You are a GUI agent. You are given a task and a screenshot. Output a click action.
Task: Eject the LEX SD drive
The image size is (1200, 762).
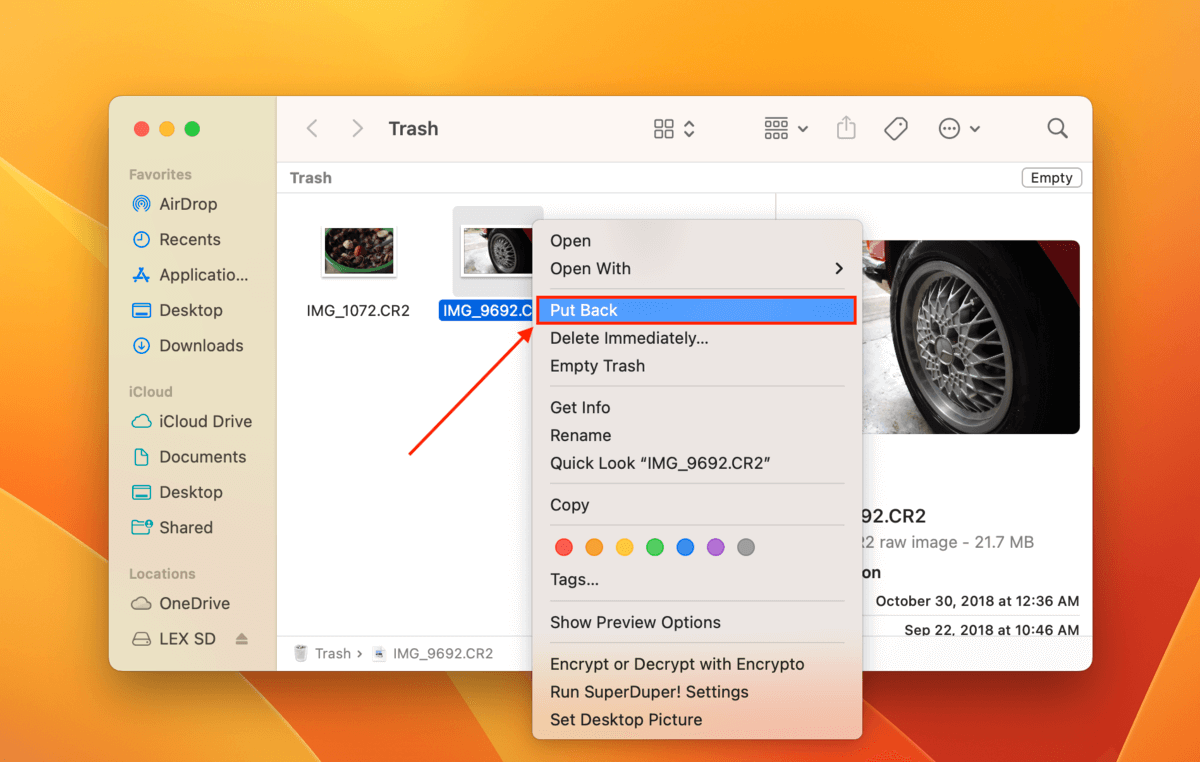click(241, 639)
